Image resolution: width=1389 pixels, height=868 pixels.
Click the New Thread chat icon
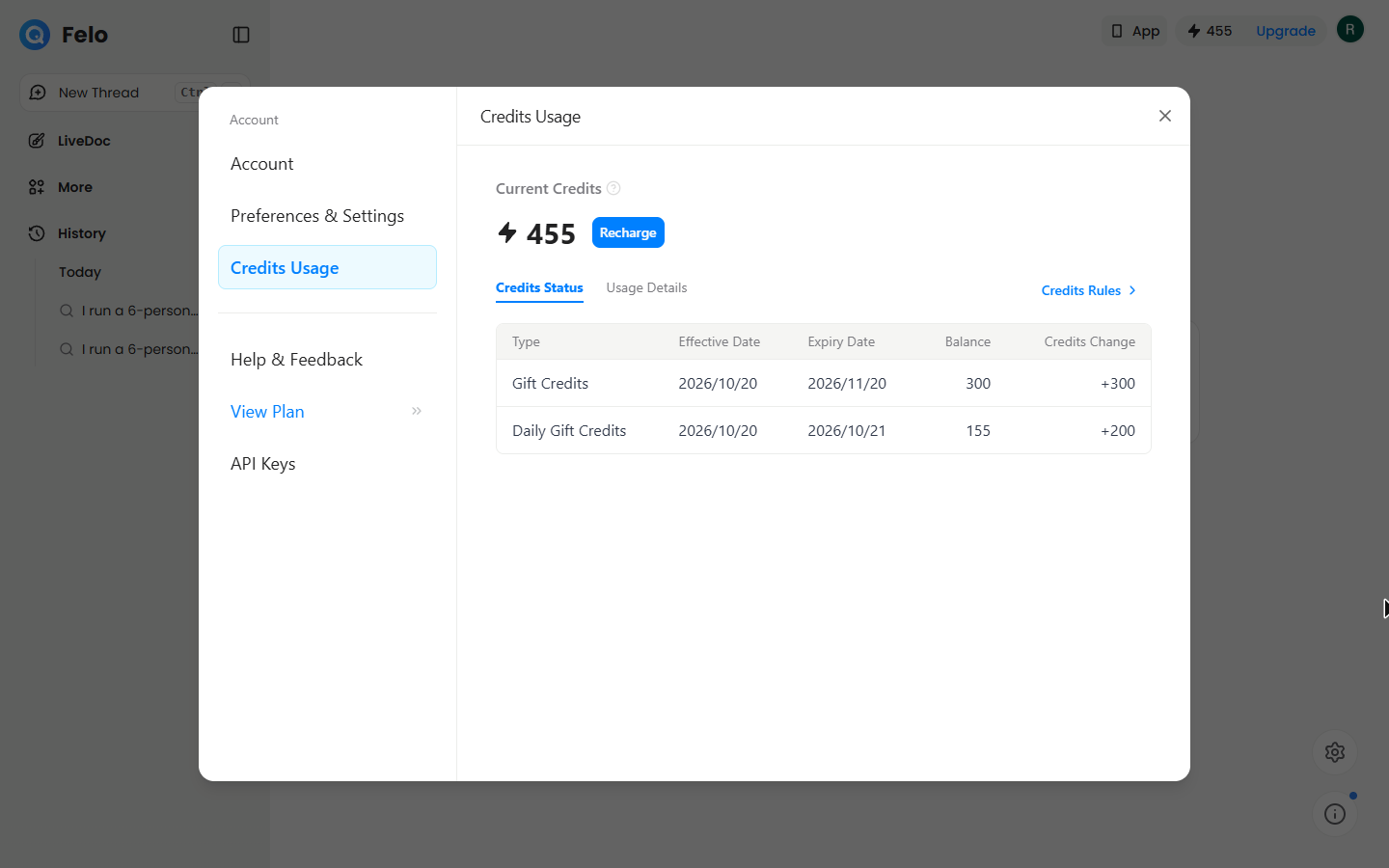click(x=38, y=93)
